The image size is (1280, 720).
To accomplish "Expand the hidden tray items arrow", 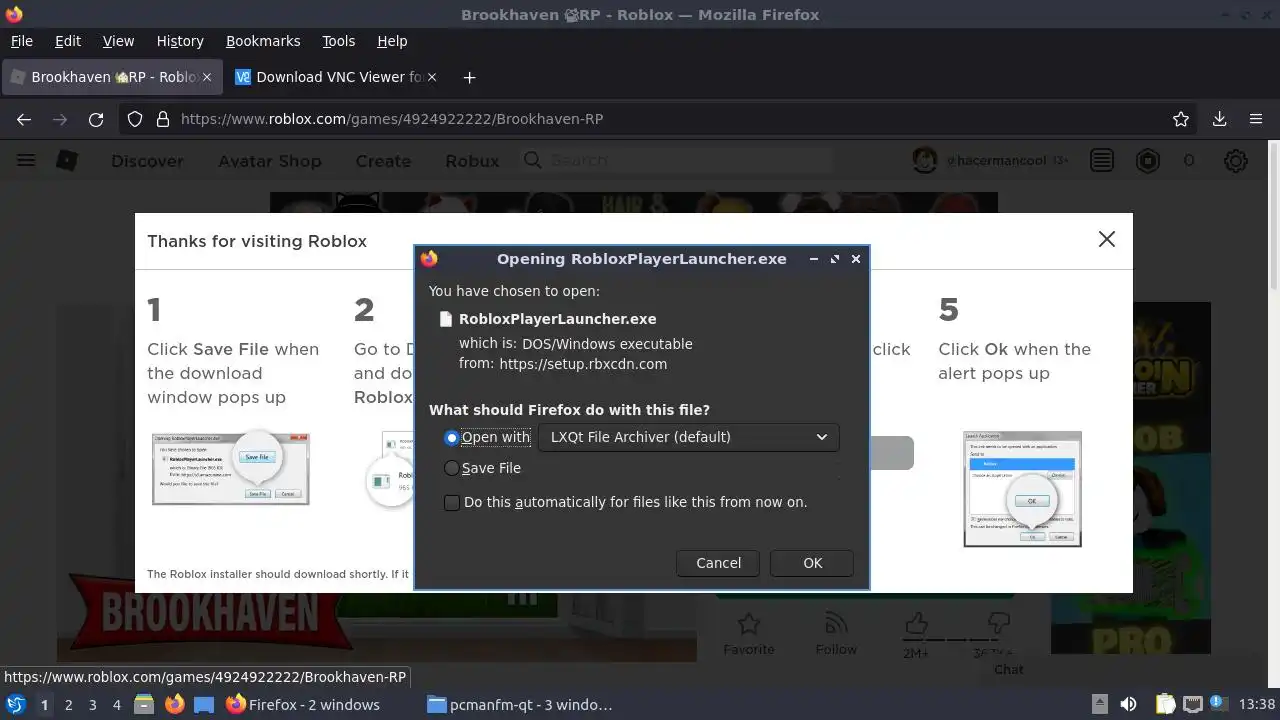I will (x=1099, y=704).
